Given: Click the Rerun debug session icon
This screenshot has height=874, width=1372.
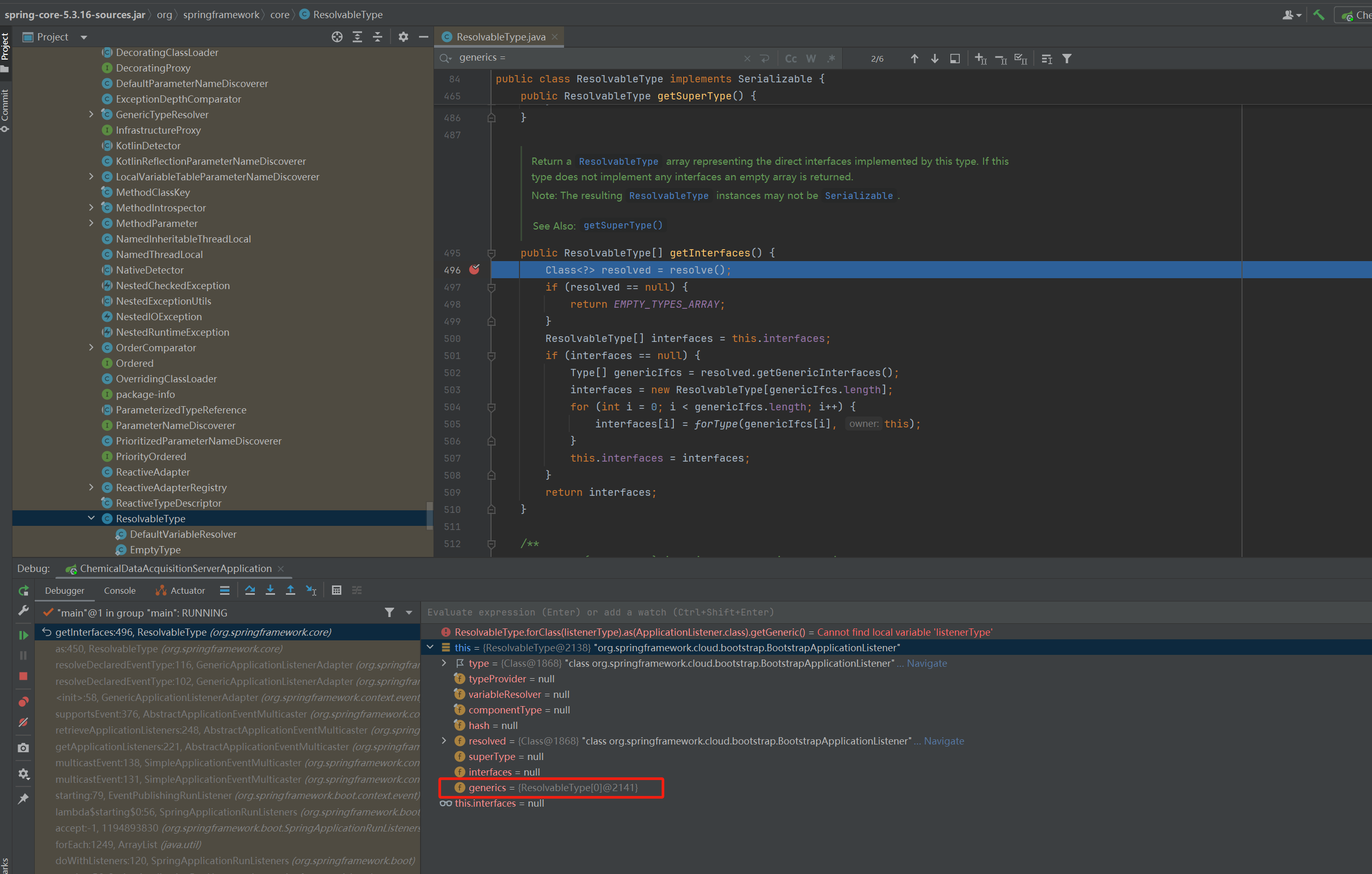Looking at the screenshot, I should (x=23, y=591).
